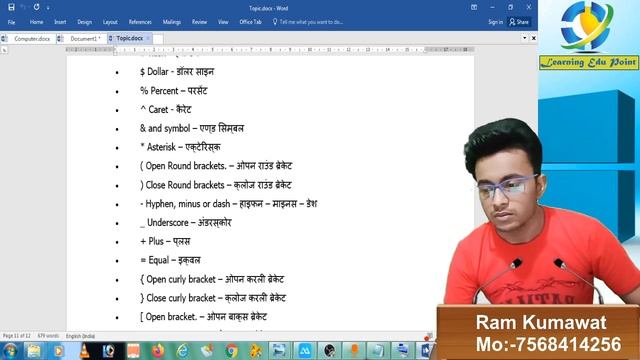This screenshot has width=640, height=360.
Task: Open the File menu
Action: 11,22
